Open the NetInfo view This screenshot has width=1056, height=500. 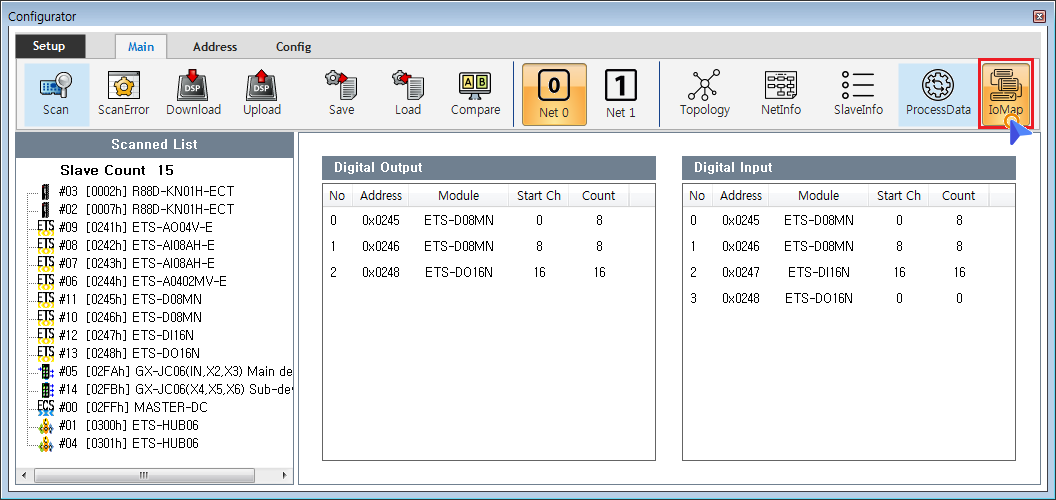pos(781,94)
